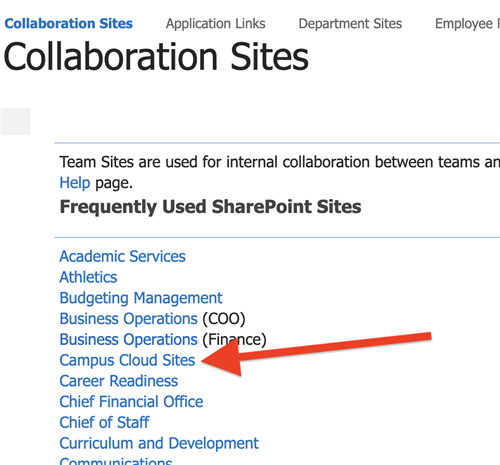Visit Curriculum and Development link
Image resolution: width=500 pixels, height=465 pixels.
pyautogui.click(x=159, y=443)
